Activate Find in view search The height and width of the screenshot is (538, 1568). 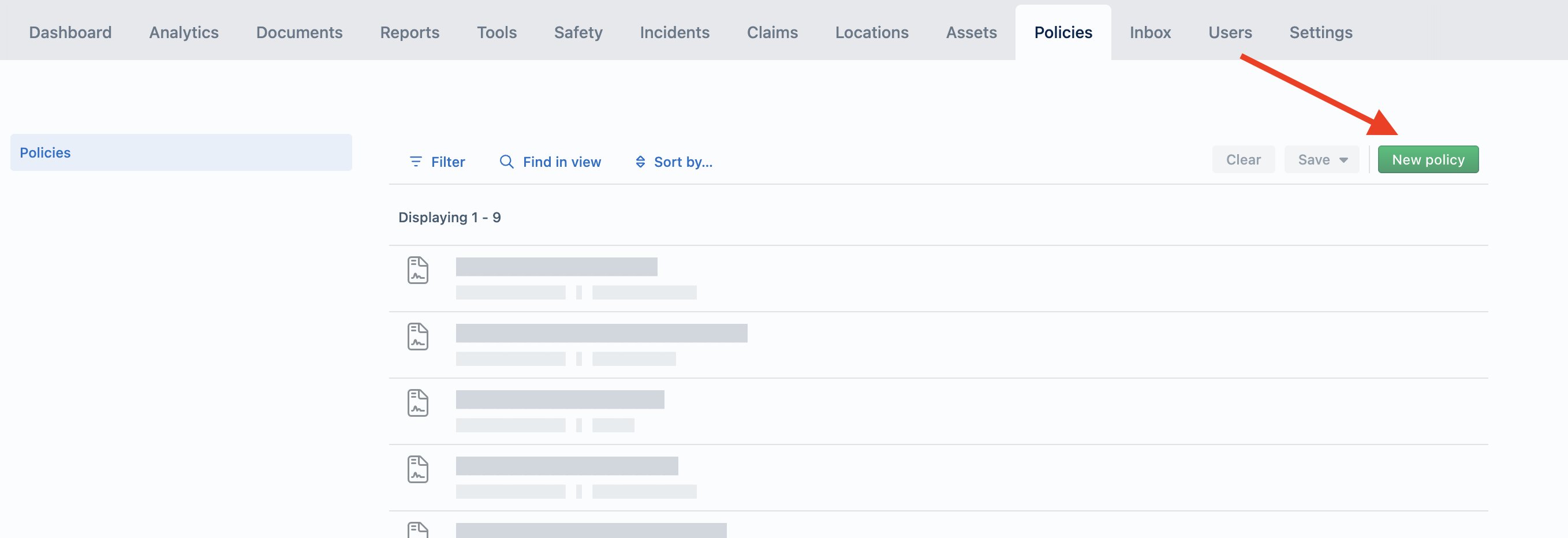550,161
